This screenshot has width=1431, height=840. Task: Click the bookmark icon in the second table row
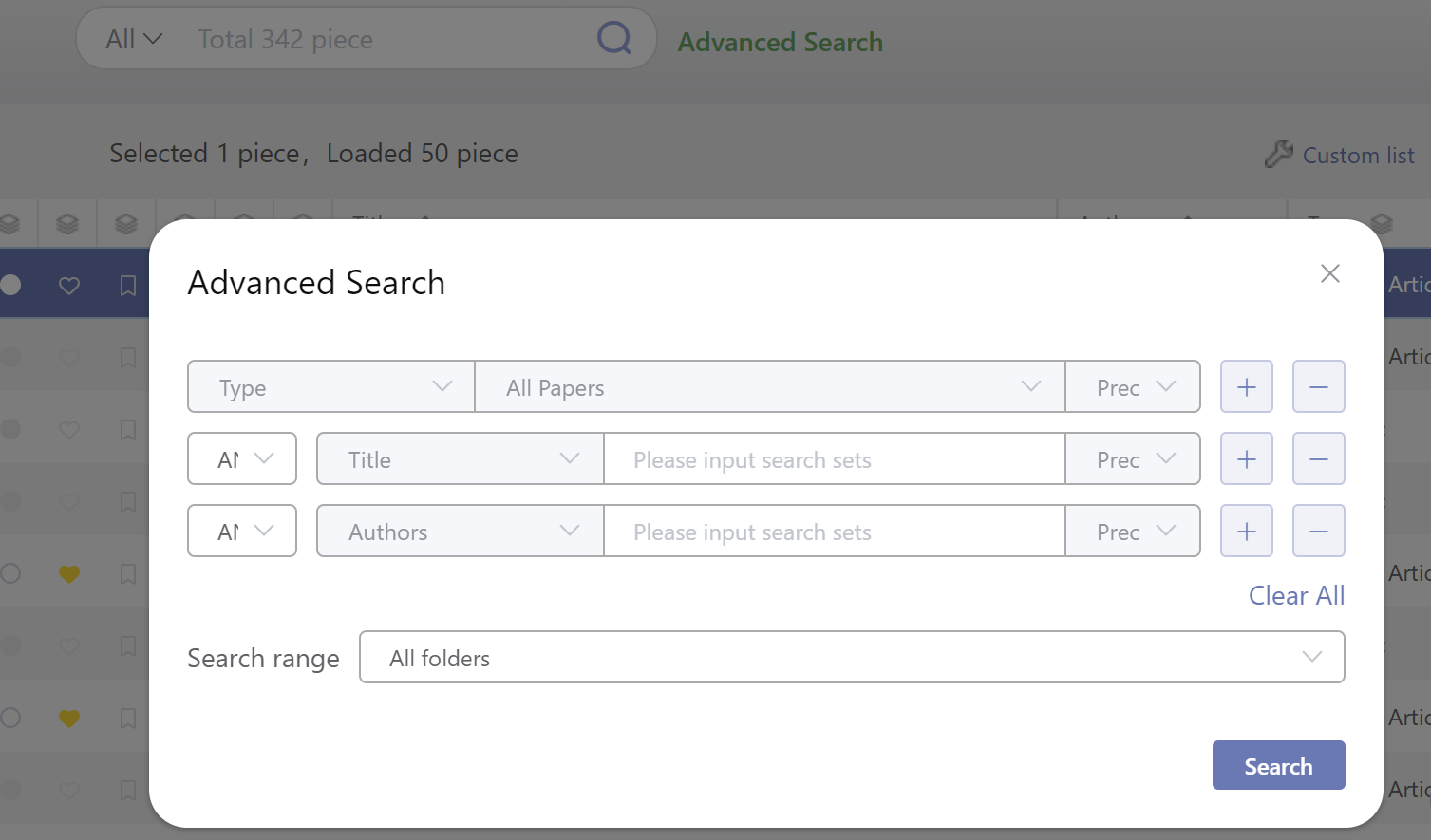click(127, 358)
